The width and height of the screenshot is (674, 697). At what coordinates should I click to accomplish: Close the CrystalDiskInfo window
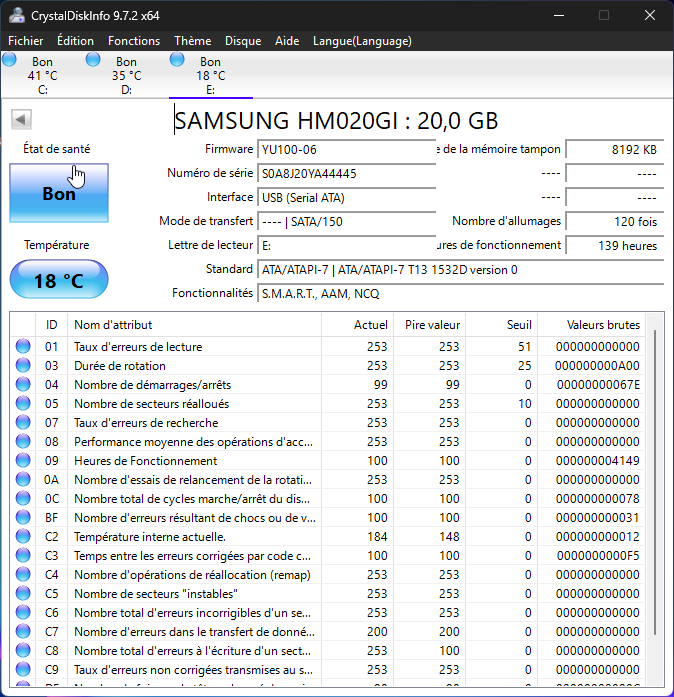[x=650, y=16]
